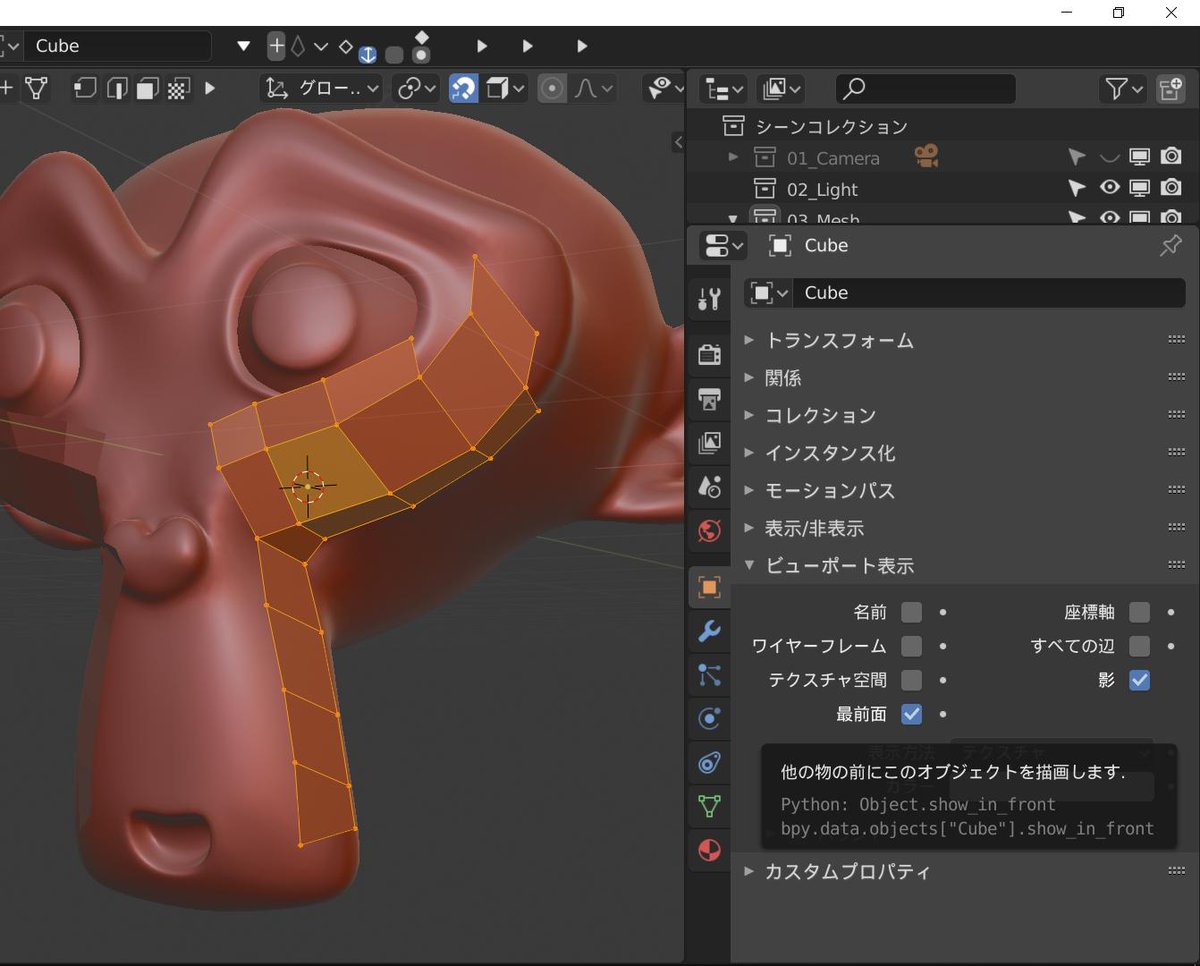Hide 02_Light collection with eye icon
This screenshot has width=1200, height=966.
click(1108, 188)
